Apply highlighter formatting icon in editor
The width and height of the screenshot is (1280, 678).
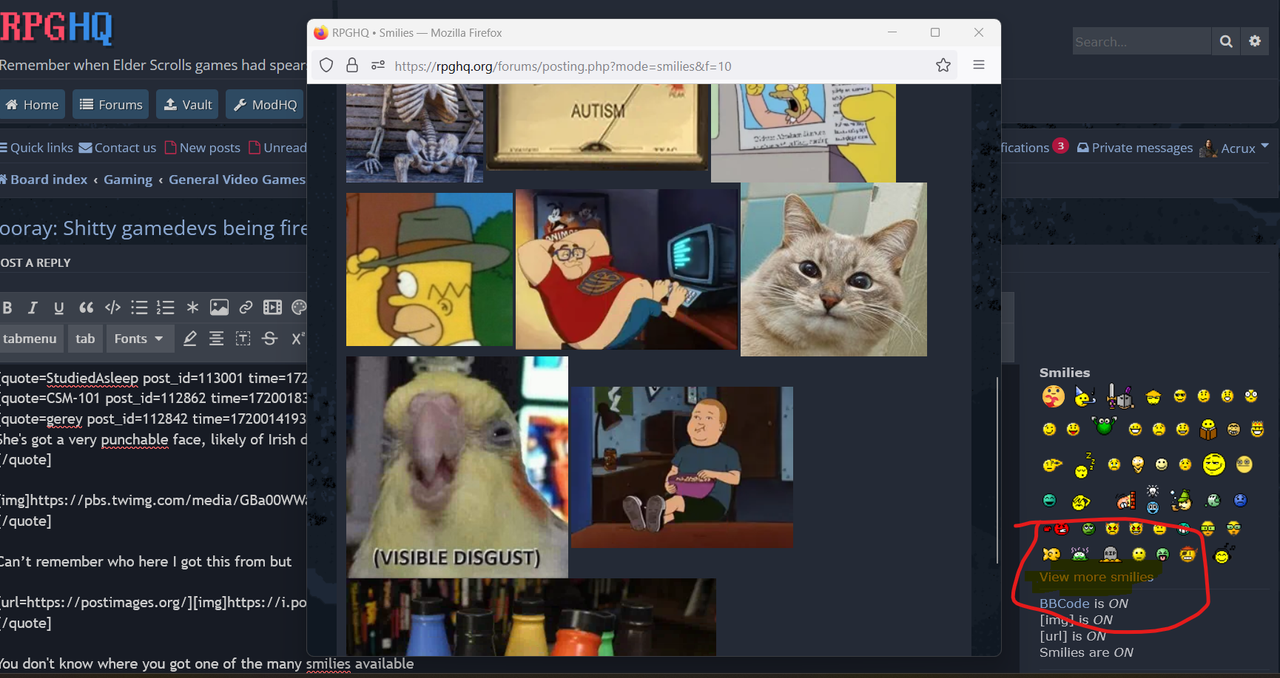(x=190, y=339)
